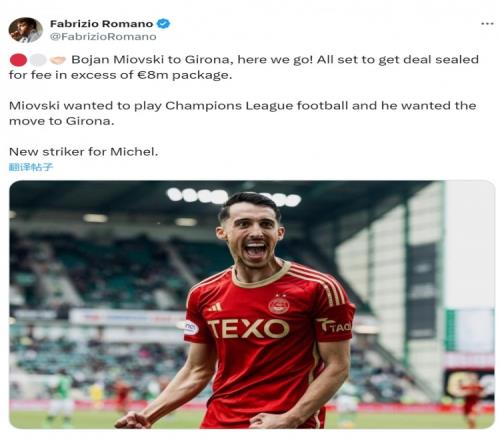Click the player's clenched fist in photo
500x440 pixels.
[x=133, y=420]
